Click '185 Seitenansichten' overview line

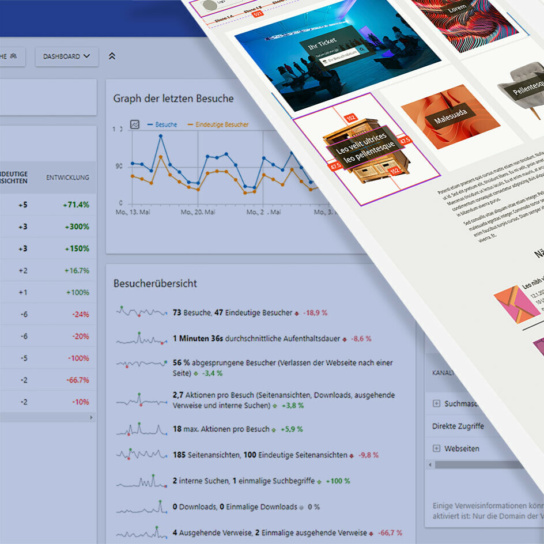tap(275, 455)
